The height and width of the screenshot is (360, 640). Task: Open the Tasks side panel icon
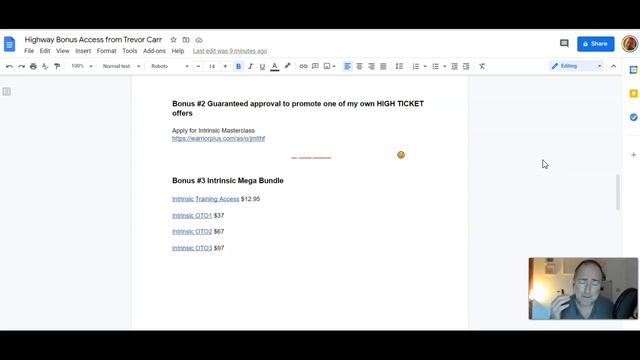point(633,117)
